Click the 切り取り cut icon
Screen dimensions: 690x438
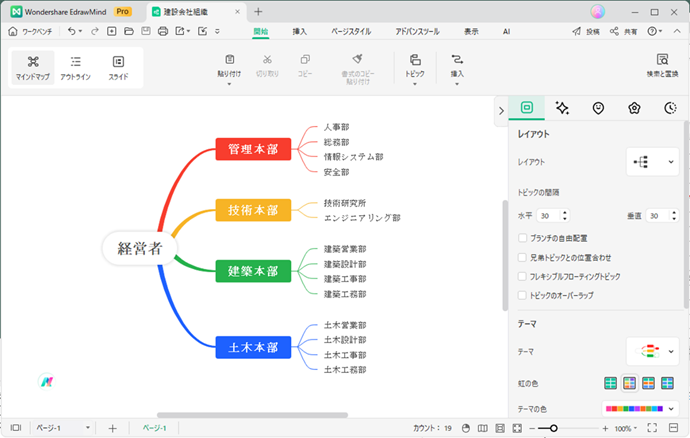(x=267, y=59)
